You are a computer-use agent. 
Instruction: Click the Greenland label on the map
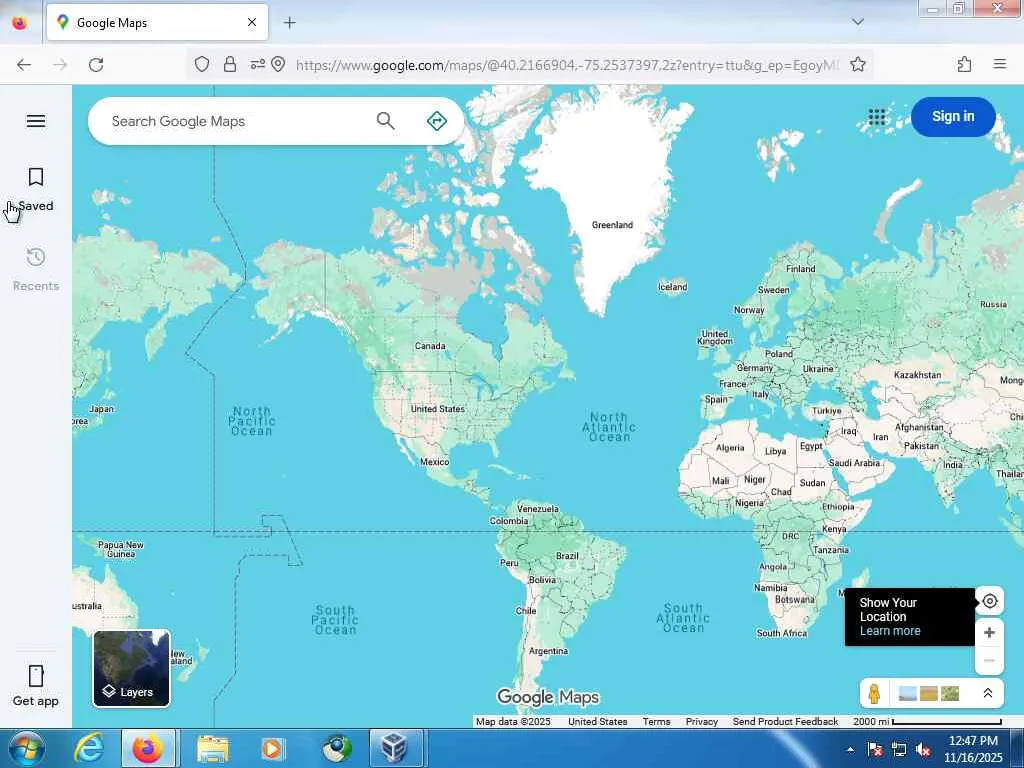(612, 225)
